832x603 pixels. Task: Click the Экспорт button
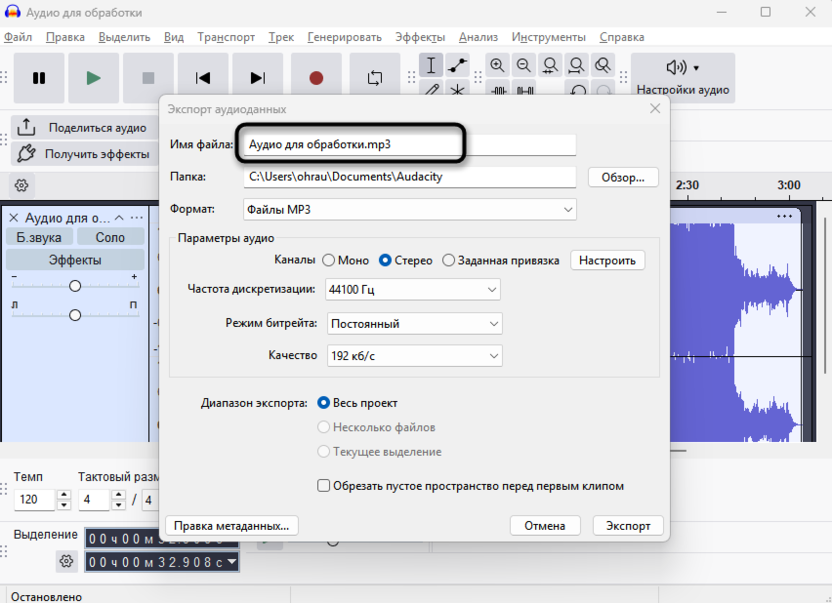click(627, 525)
